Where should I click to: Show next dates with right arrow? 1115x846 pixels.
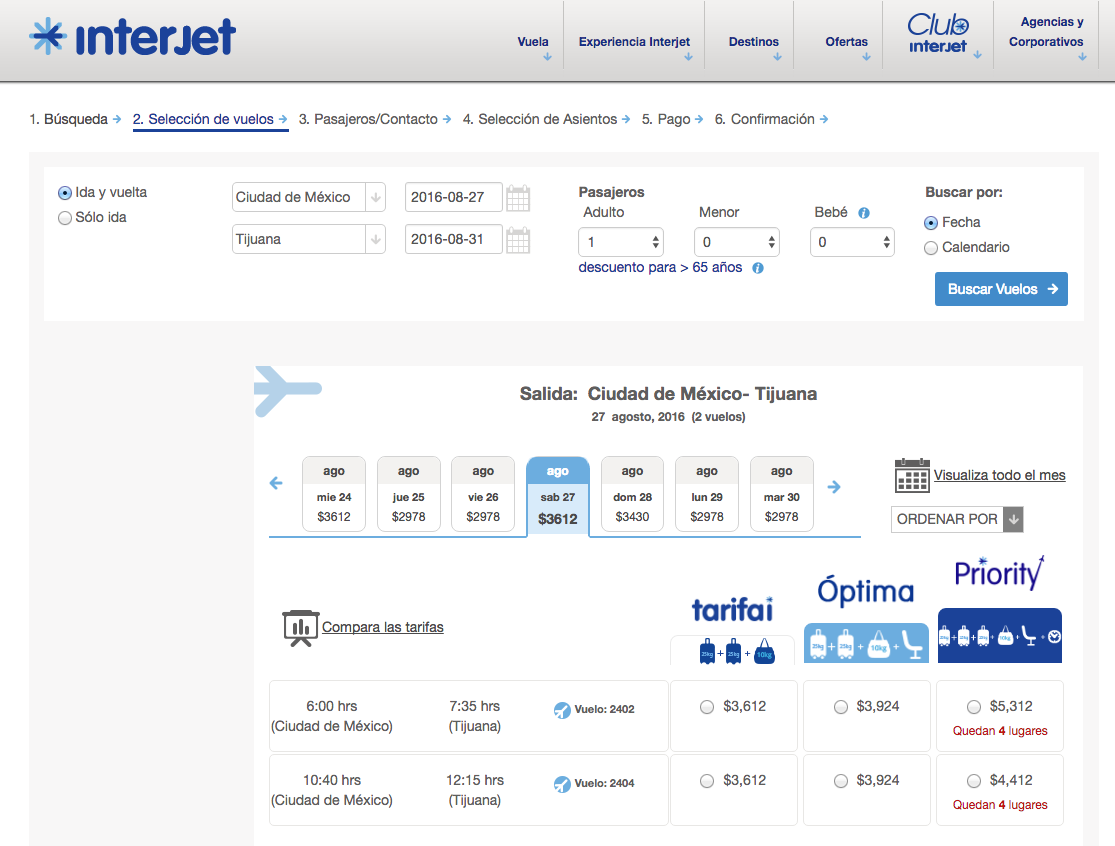click(x=834, y=487)
